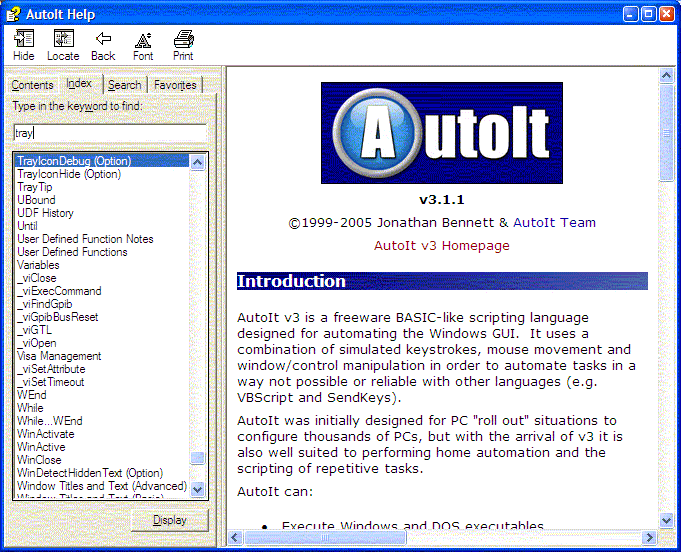The height and width of the screenshot is (552, 681).
Task: Close the AutoIt Help window
Action: coord(667,14)
